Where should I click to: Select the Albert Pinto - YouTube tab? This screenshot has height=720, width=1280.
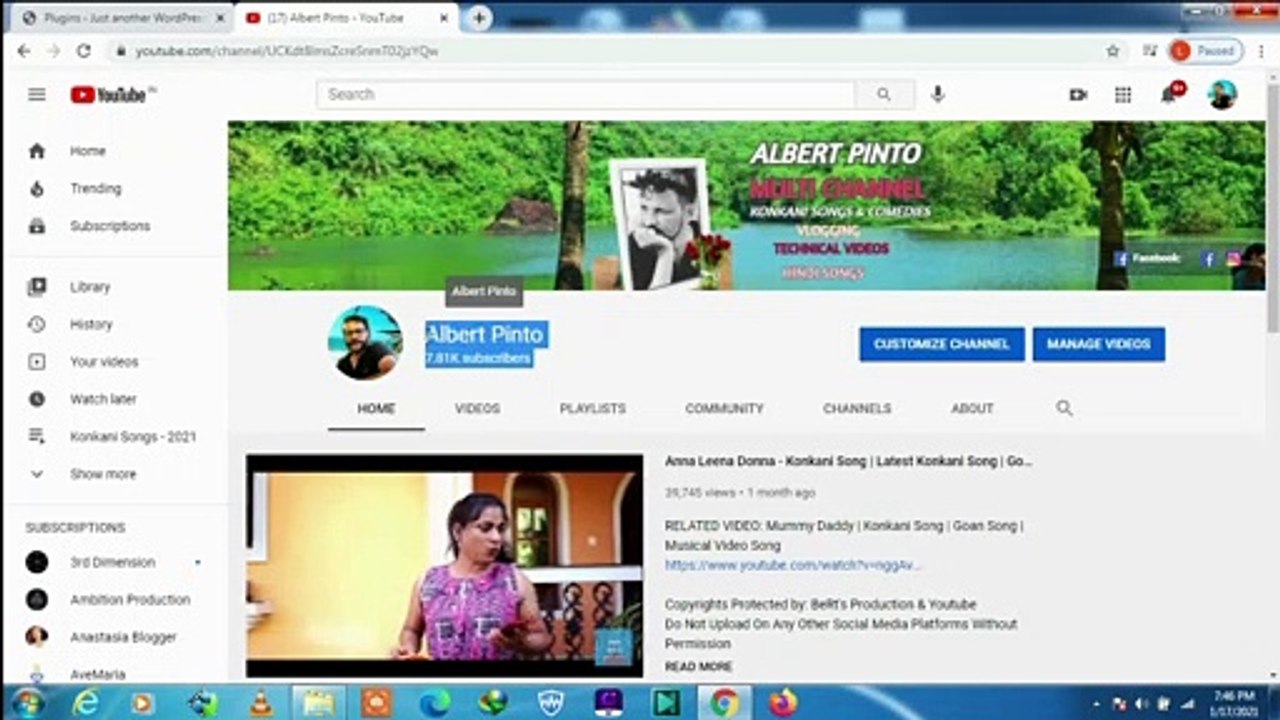pyautogui.click(x=347, y=18)
